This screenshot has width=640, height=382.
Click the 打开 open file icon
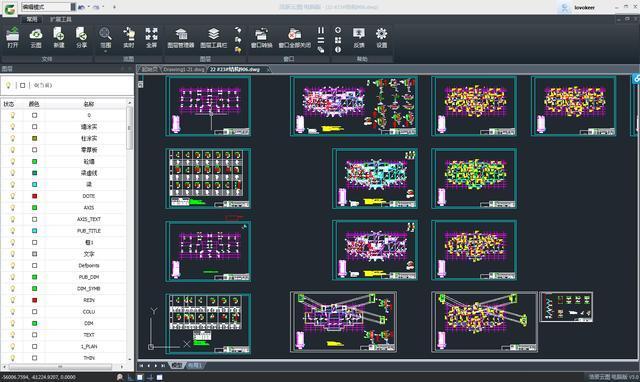[13, 37]
